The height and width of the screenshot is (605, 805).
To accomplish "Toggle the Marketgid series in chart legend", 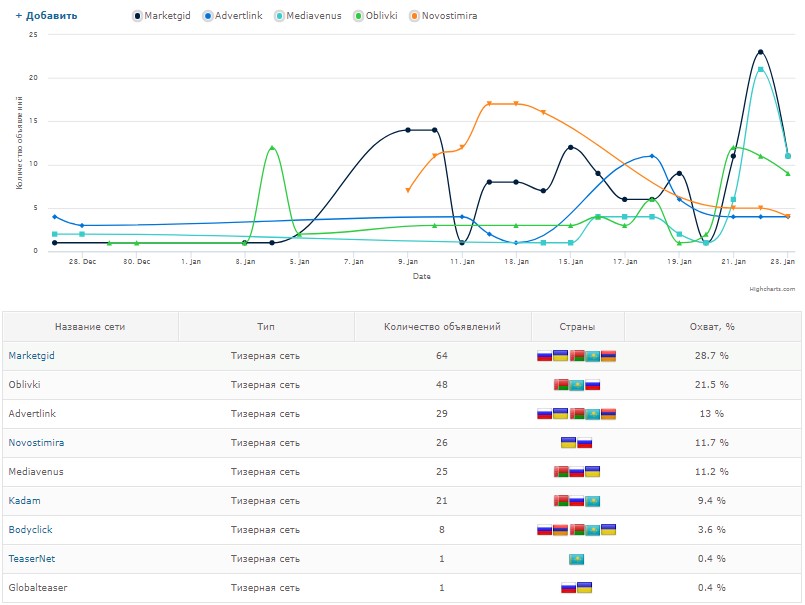I will (x=162, y=16).
